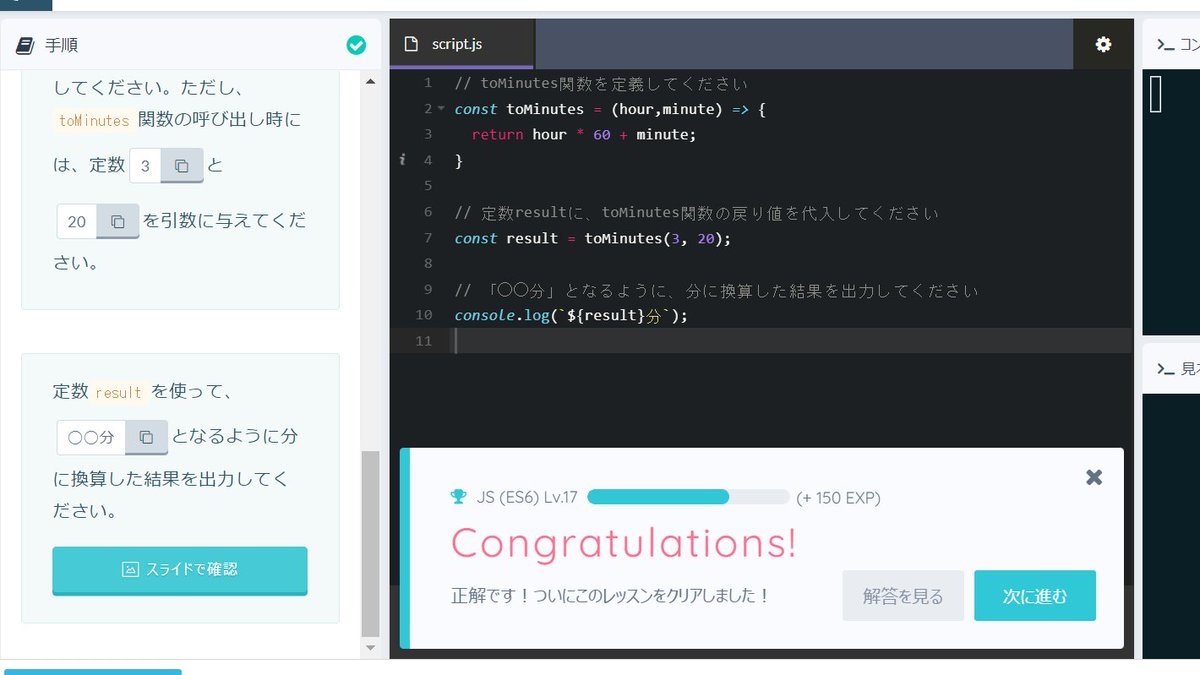Click the console panel prompt icon
The height and width of the screenshot is (675, 1200).
click(x=1165, y=44)
